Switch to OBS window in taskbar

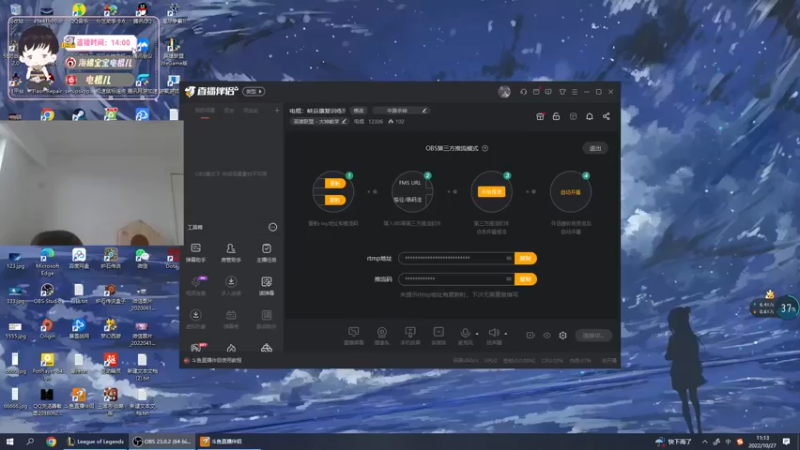(x=162, y=441)
